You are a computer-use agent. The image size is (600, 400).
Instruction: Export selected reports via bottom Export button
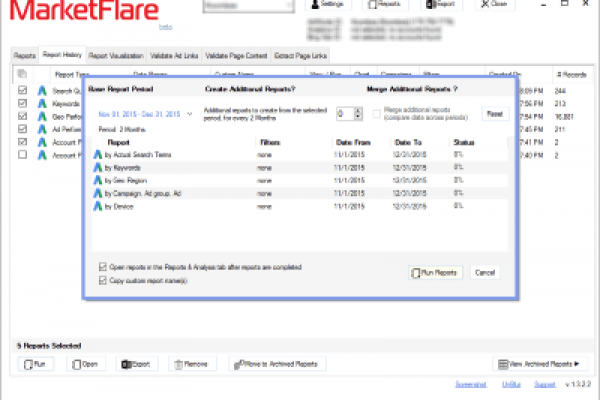point(136,364)
